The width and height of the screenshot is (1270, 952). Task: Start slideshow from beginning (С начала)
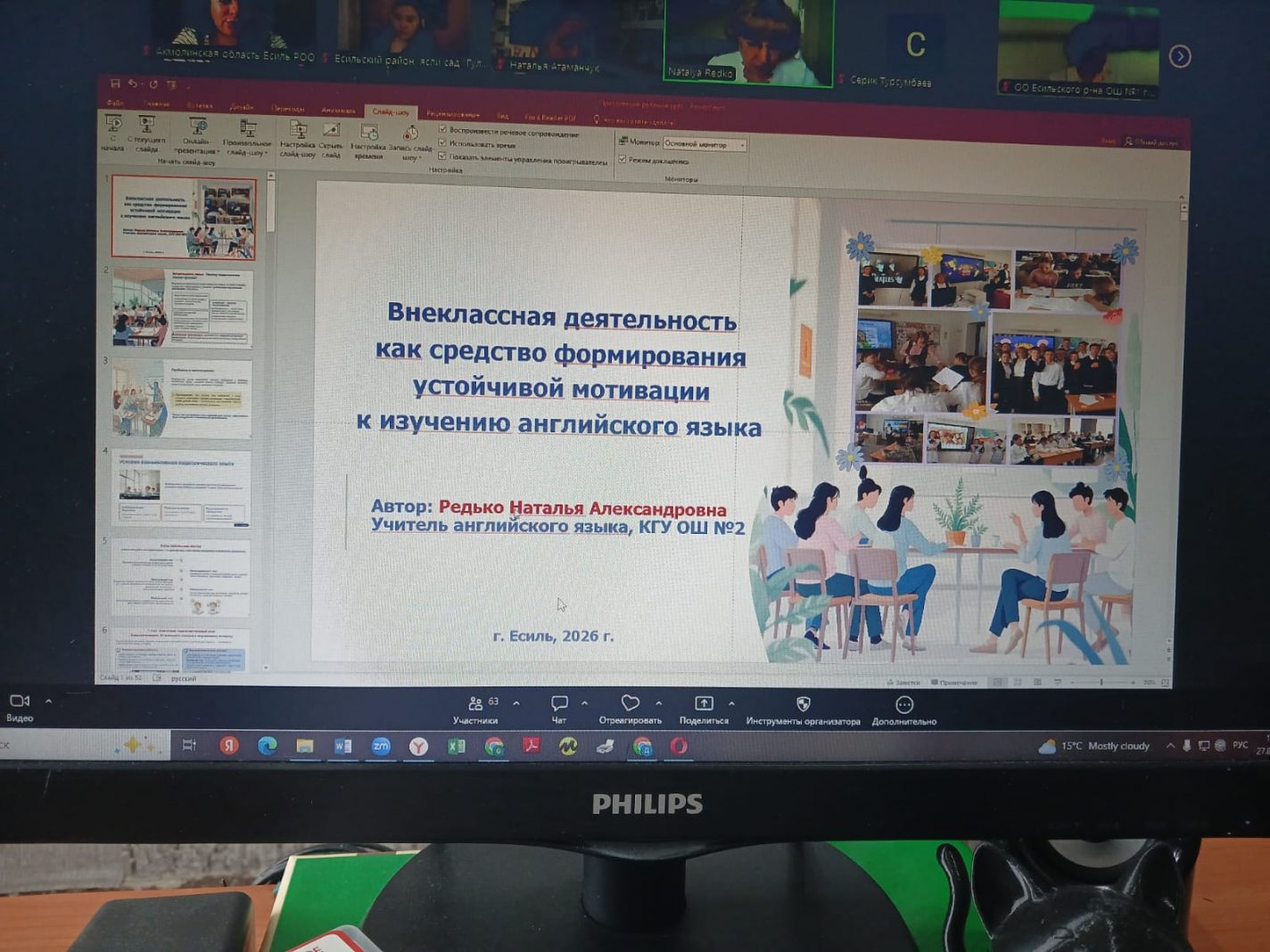pos(113,127)
